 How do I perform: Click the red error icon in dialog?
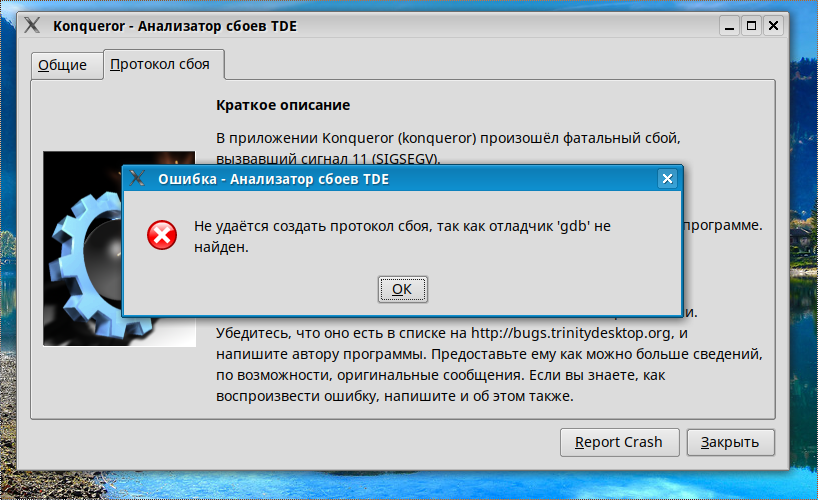[162, 235]
